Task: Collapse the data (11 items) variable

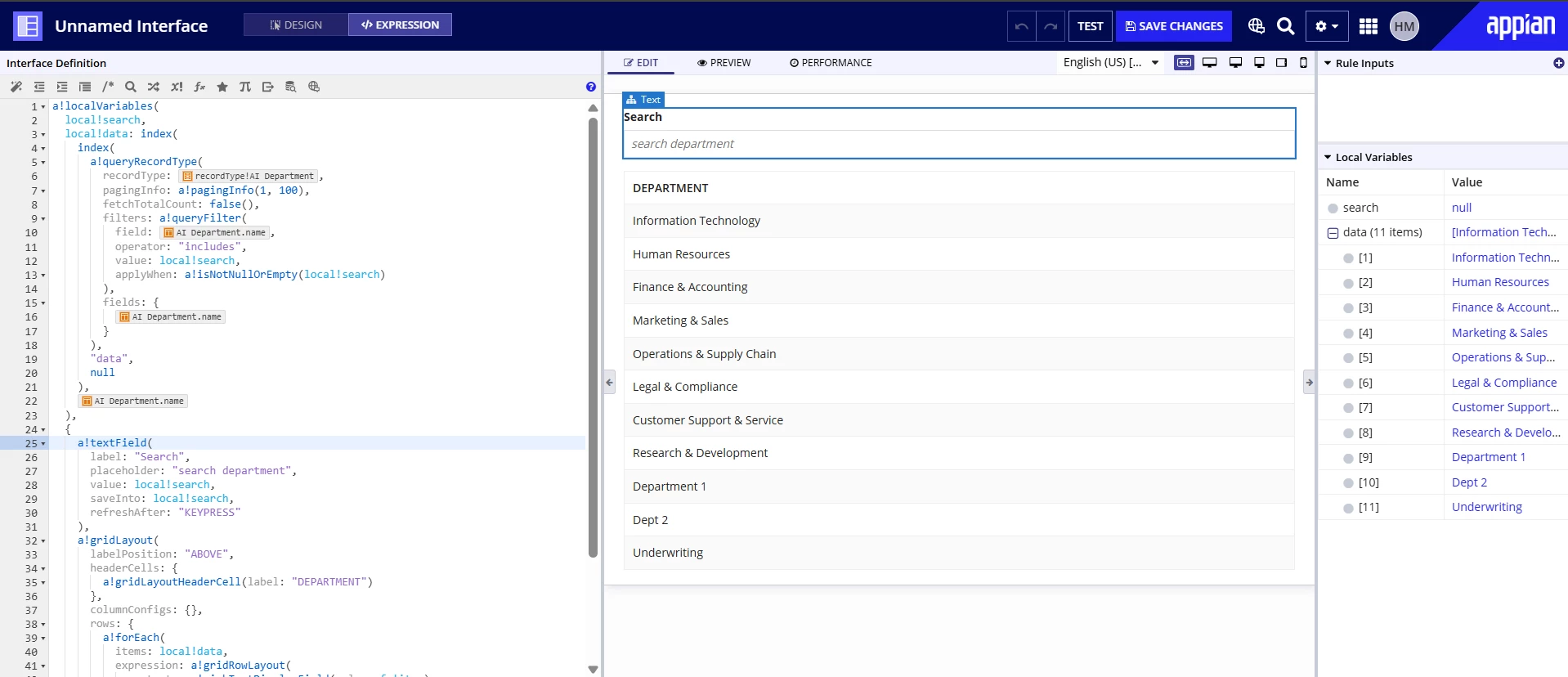Action: pyautogui.click(x=1333, y=233)
